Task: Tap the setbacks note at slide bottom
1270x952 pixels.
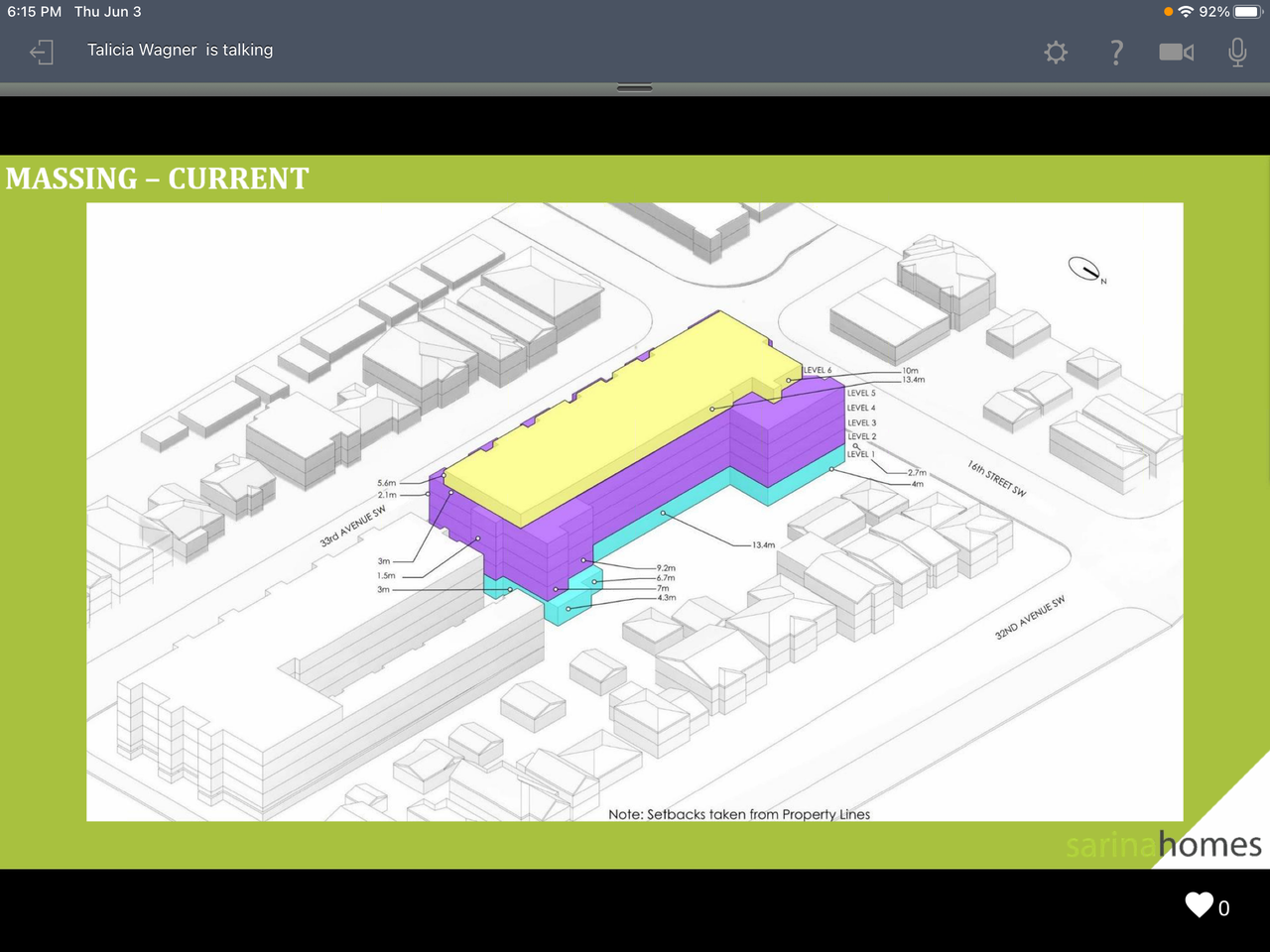Action: [739, 814]
